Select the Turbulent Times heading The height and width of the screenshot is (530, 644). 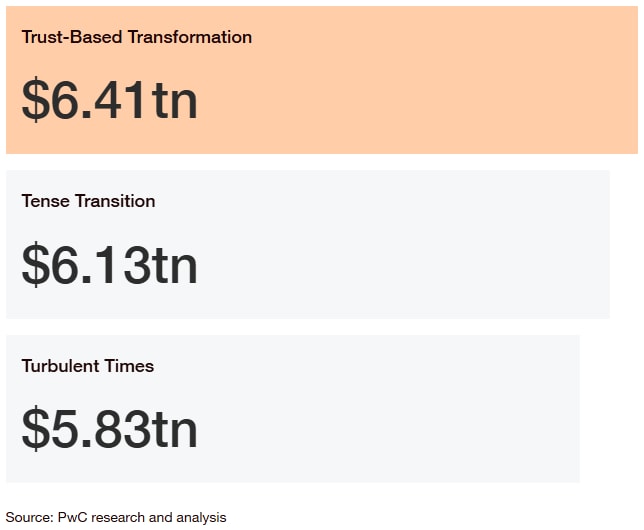(88, 366)
